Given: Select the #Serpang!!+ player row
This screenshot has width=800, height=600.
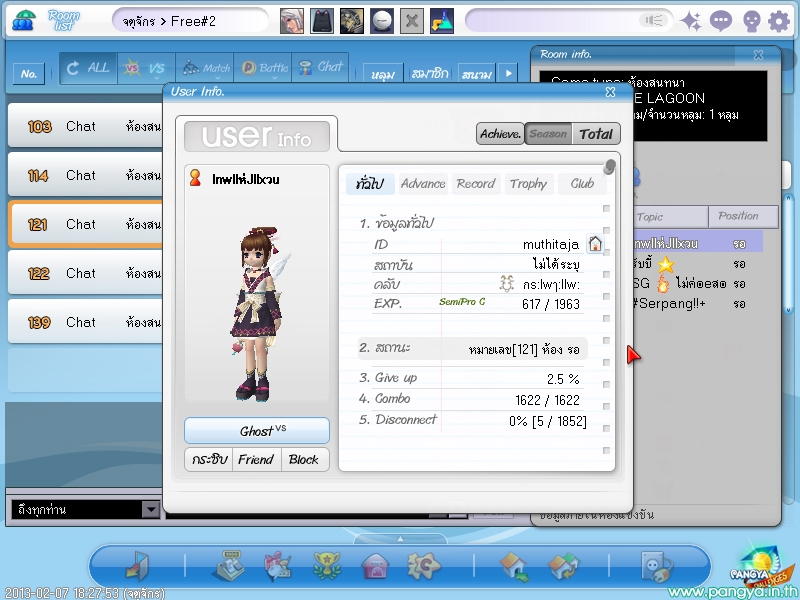Looking at the screenshot, I should click(x=697, y=304).
